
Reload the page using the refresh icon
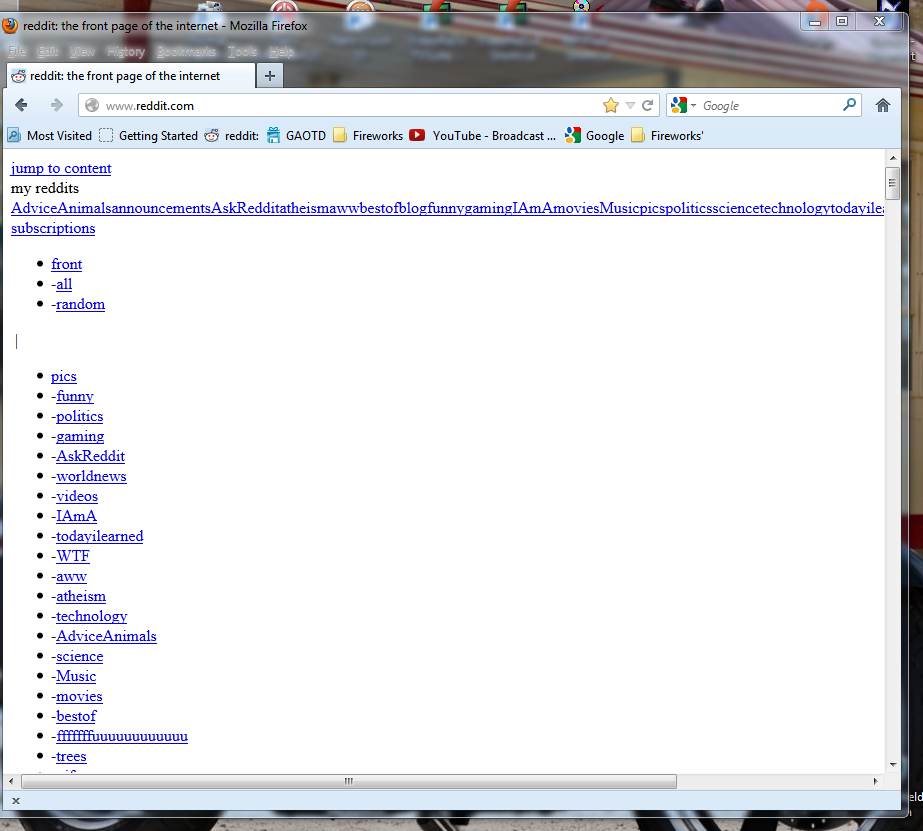click(x=648, y=105)
